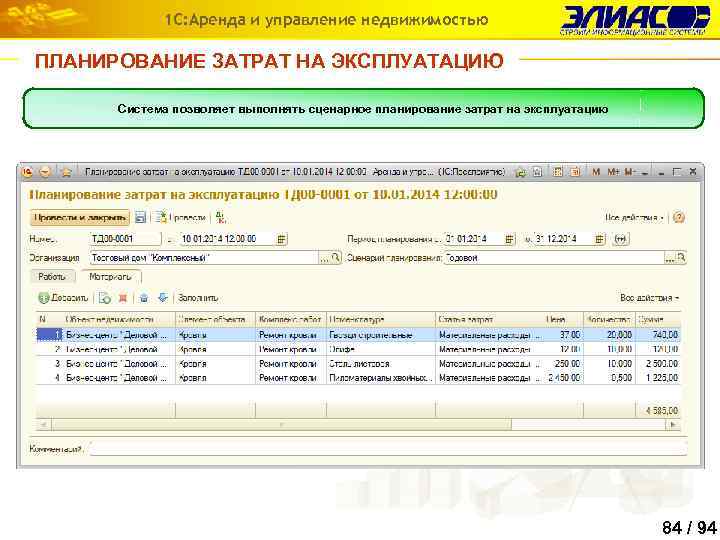The width and height of the screenshot is (720, 540).
Task: Click Провести и закрыть button
Action: [80, 217]
